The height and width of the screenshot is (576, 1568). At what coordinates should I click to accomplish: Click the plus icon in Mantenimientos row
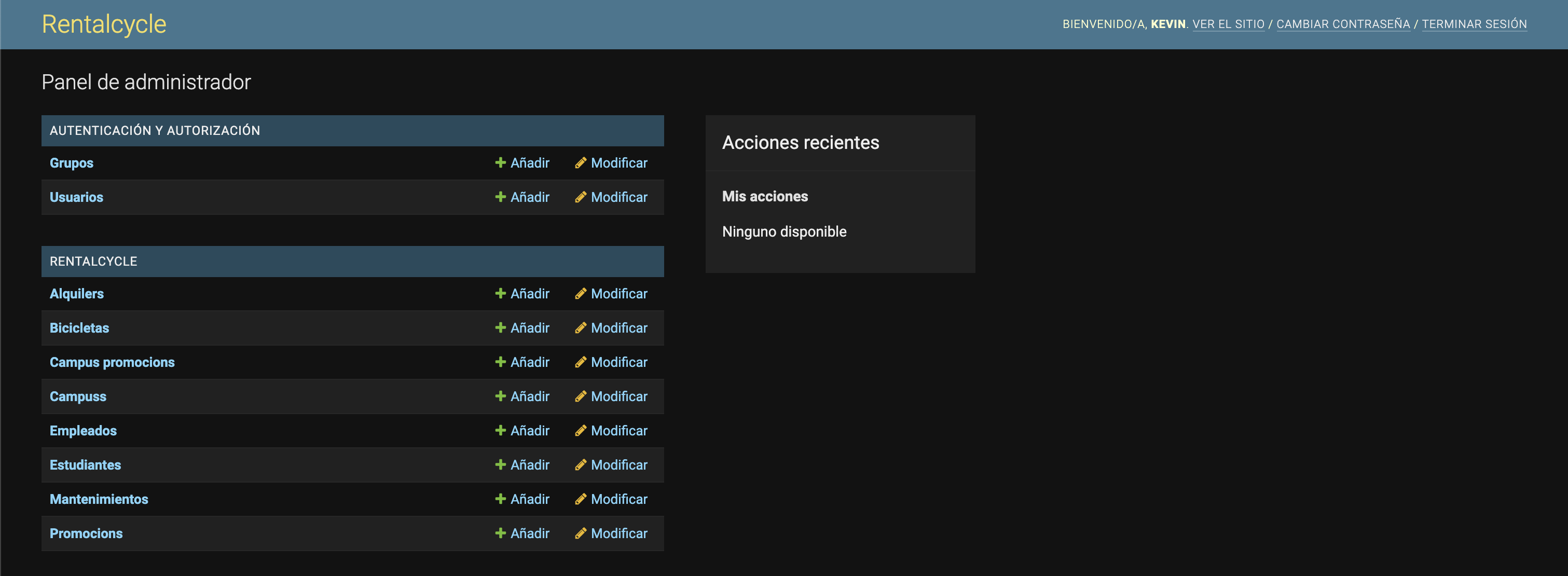tap(500, 499)
